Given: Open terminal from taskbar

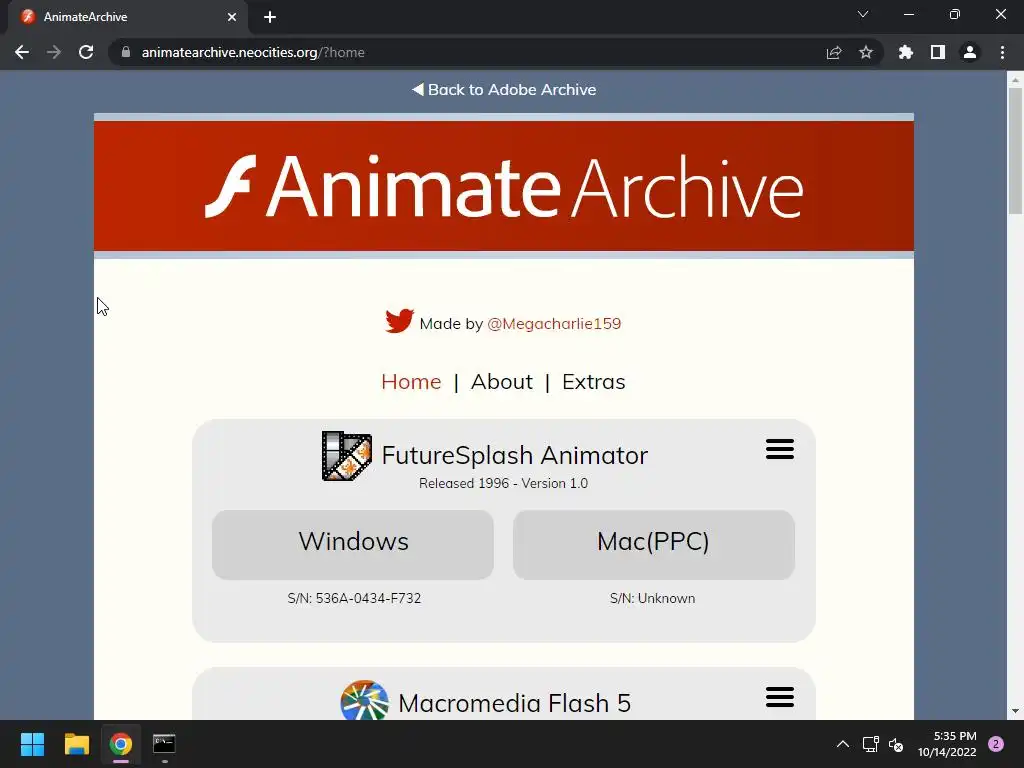Looking at the screenshot, I should 164,744.
